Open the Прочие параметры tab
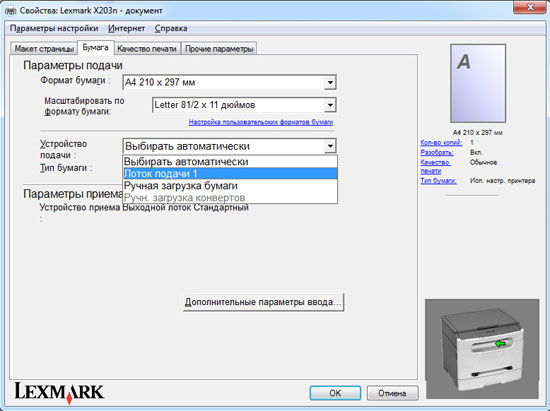550x411 pixels. pos(219,49)
